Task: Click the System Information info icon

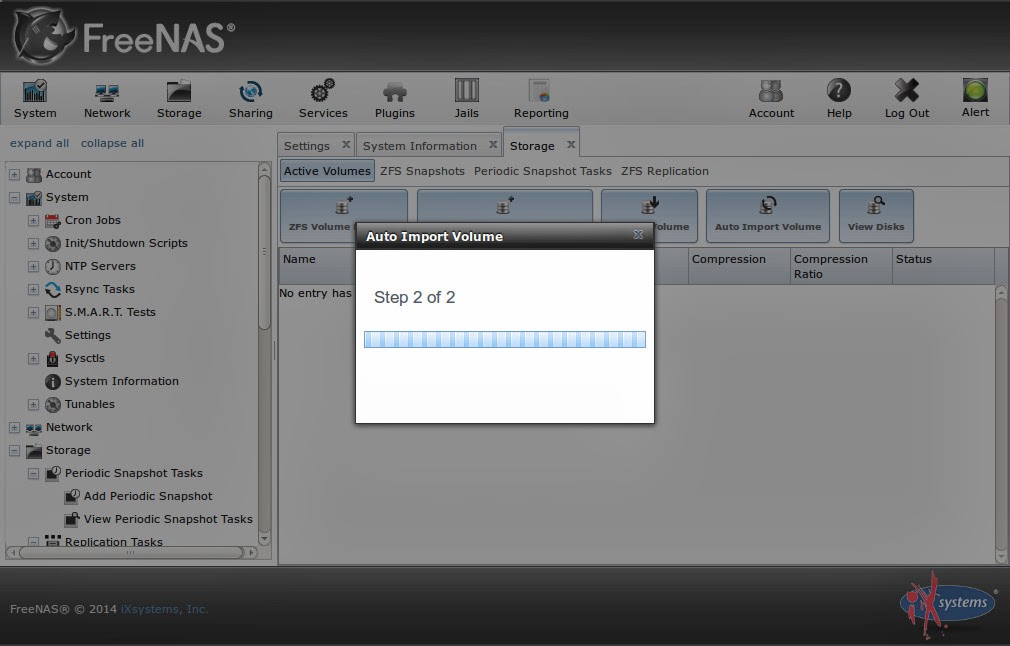Action: tap(53, 382)
